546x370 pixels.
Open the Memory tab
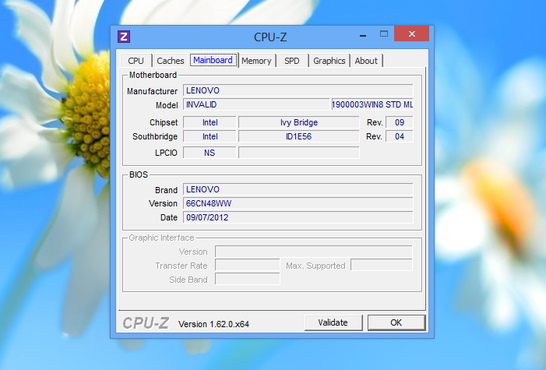256,61
